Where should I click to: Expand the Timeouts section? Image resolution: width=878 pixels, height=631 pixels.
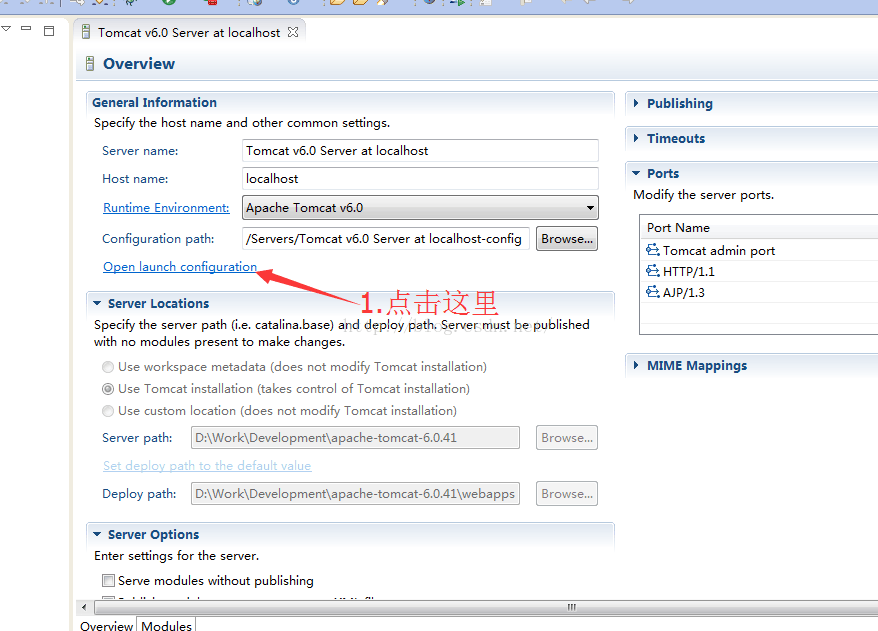point(636,138)
